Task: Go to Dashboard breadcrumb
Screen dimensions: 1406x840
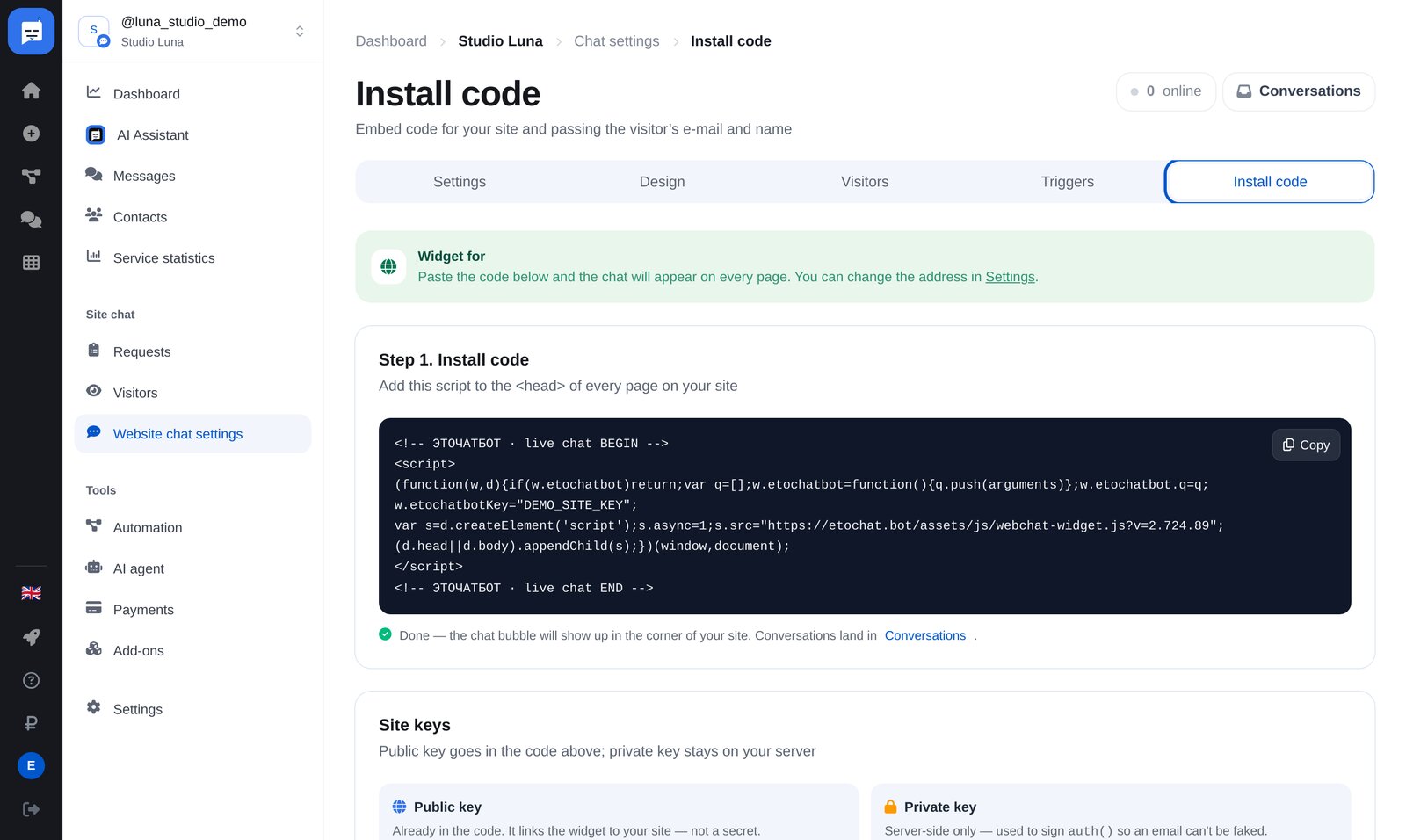Action: click(391, 41)
